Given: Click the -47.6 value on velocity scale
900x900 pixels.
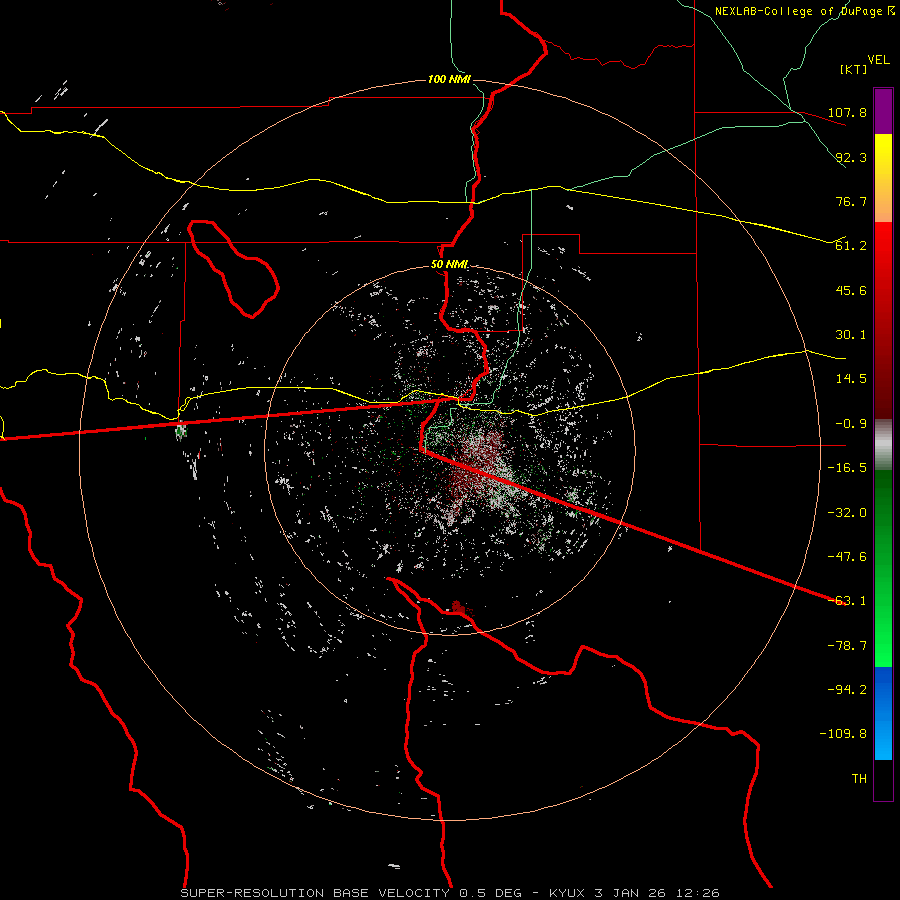Looking at the screenshot, I should [847, 557].
